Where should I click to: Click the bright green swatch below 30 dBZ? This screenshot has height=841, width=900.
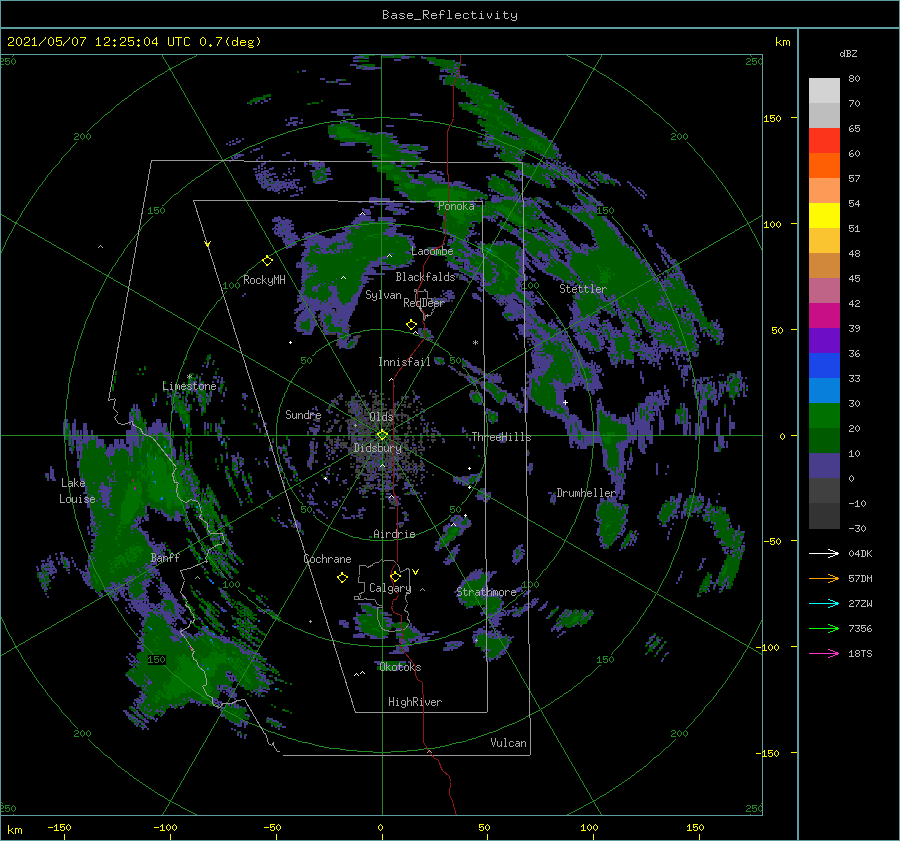coord(824,416)
